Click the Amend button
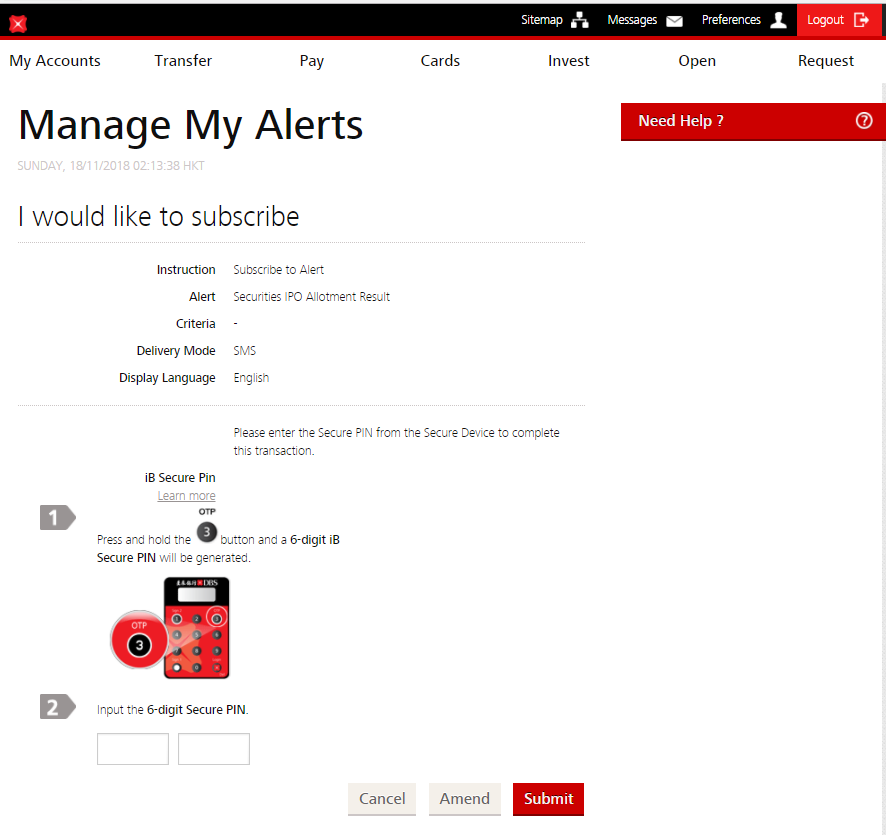Screen dimensions: 886x835 [x=464, y=799]
